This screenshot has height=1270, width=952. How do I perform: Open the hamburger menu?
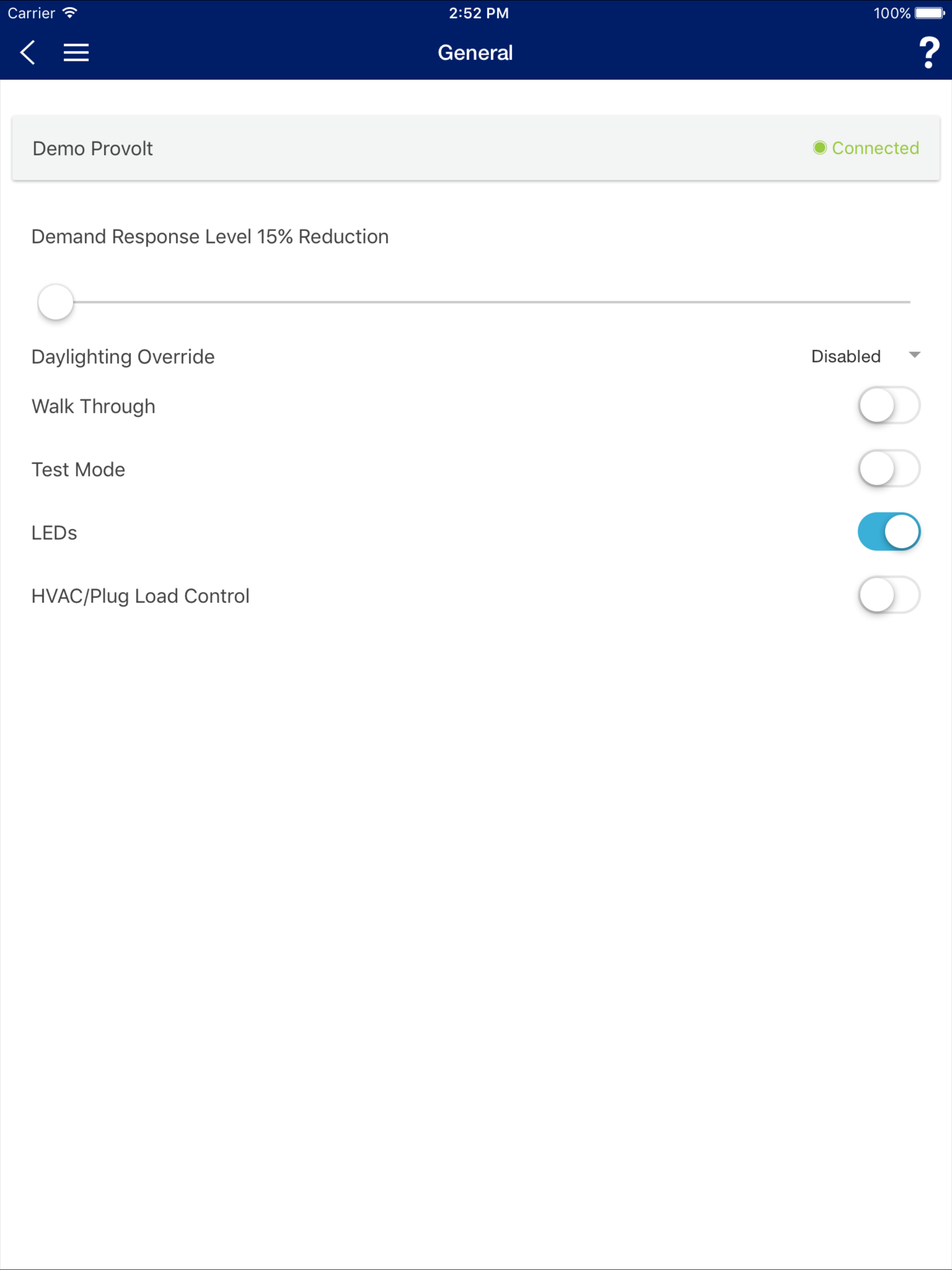coord(76,52)
